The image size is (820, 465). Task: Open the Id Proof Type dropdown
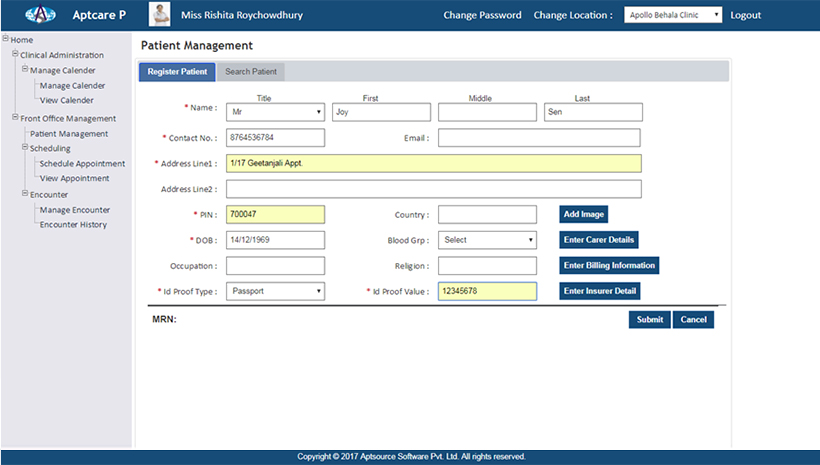coord(275,291)
